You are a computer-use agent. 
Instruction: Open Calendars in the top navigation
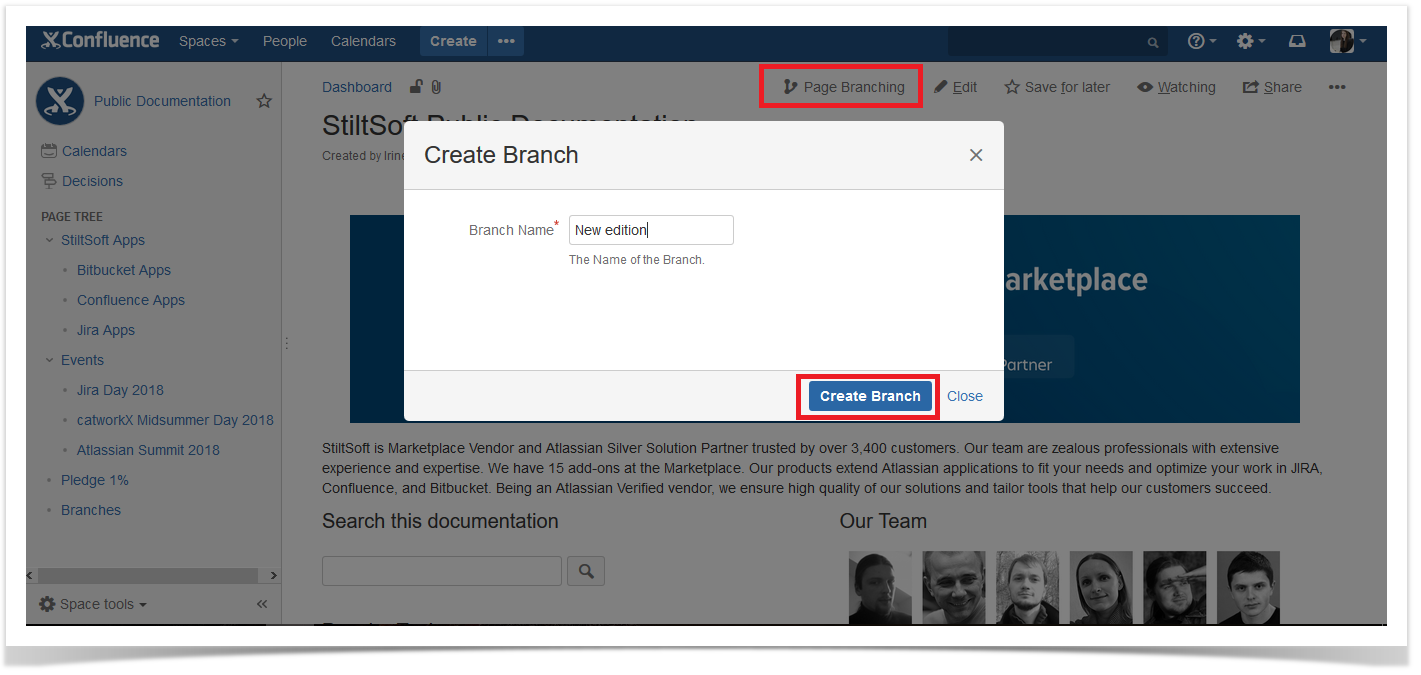tap(363, 41)
